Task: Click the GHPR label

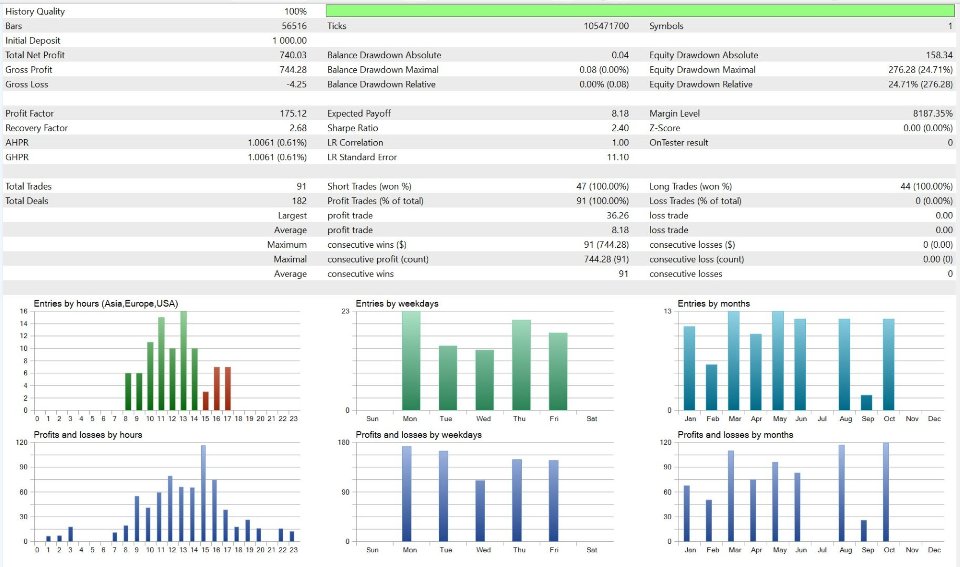Action: [17, 157]
